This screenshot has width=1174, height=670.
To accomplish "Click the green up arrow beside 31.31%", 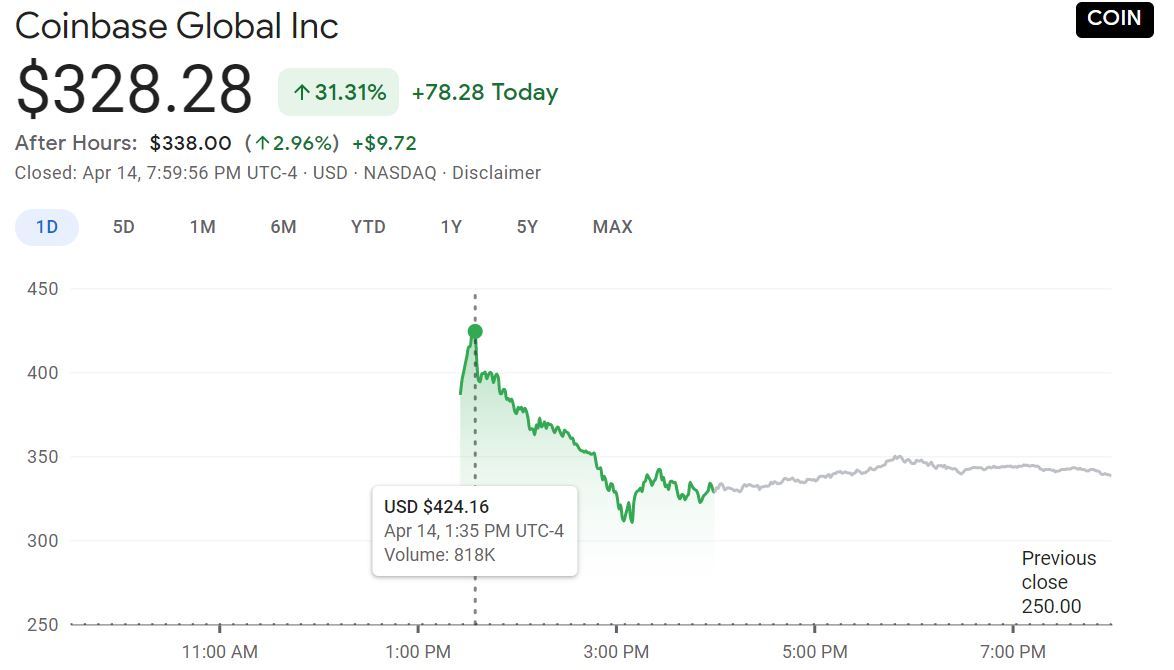I will 302,92.
